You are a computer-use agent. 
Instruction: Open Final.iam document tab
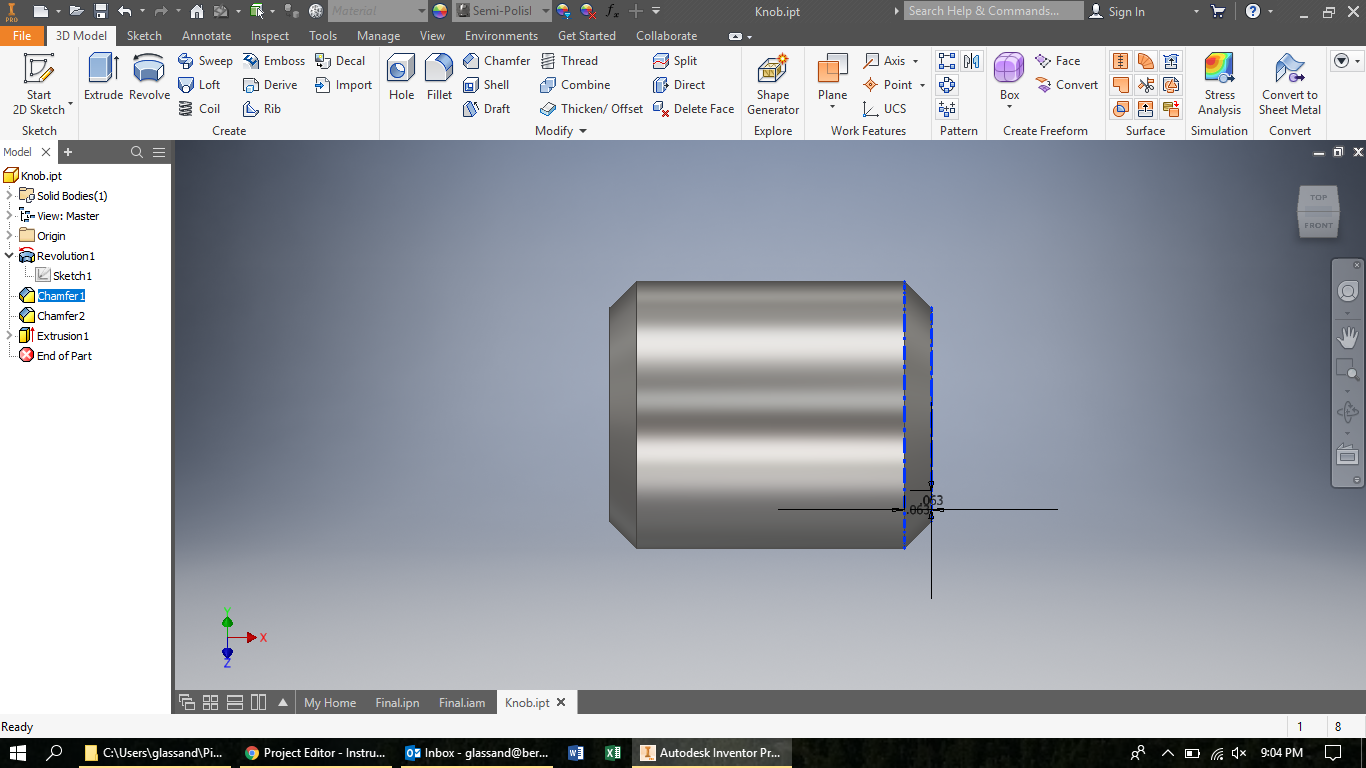pyautogui.click(x=462, y=703)
